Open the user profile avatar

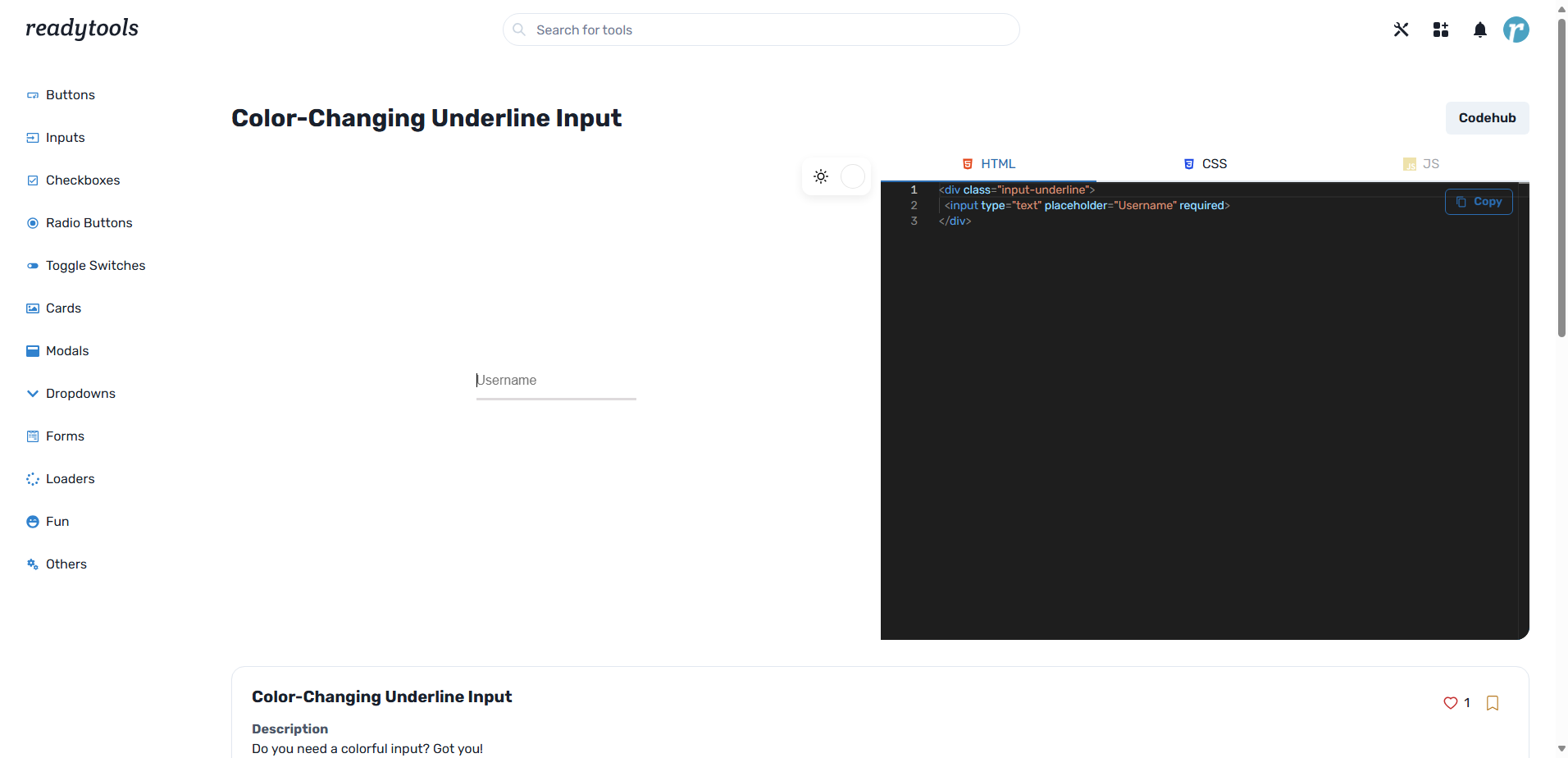(x=1516, y=30)
